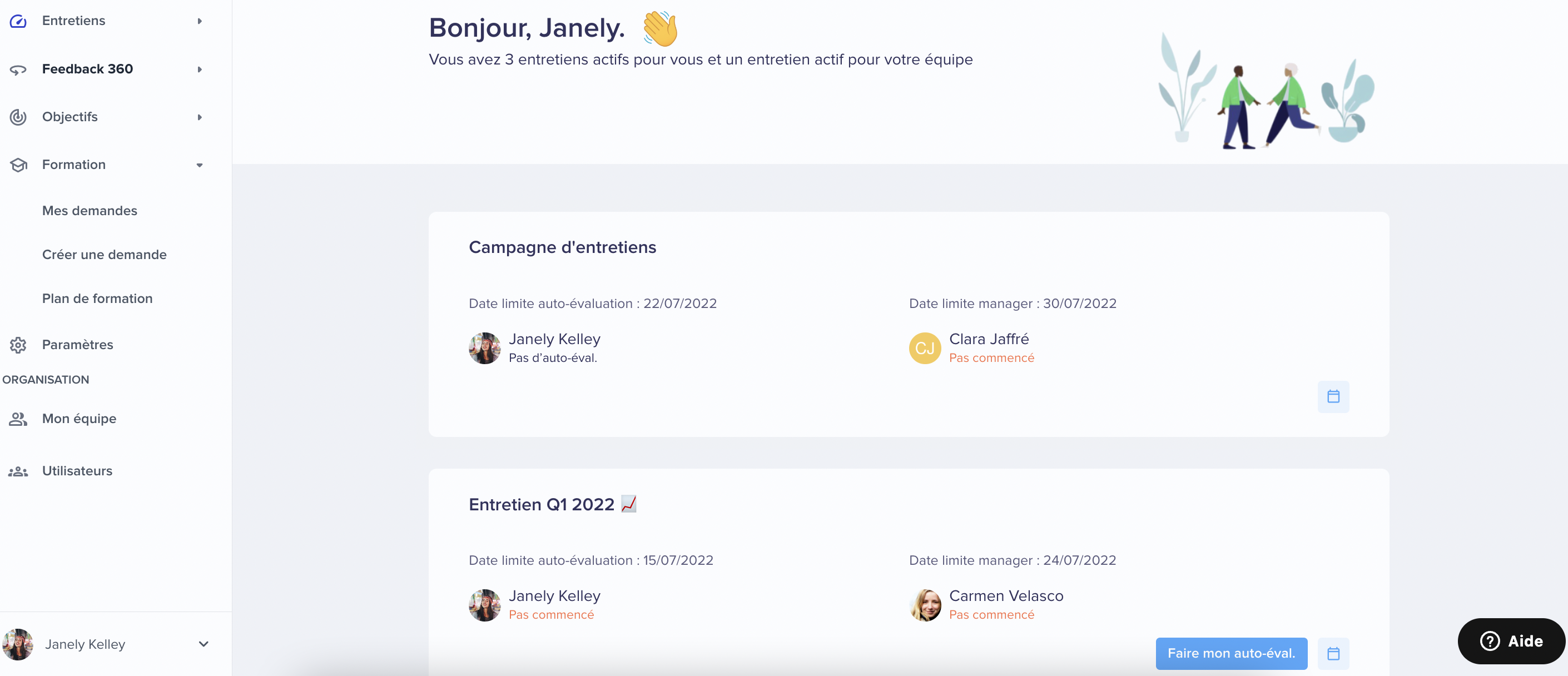
Task: Open the Entretien Q1 2022 title
Action: [x=552, y=504]
